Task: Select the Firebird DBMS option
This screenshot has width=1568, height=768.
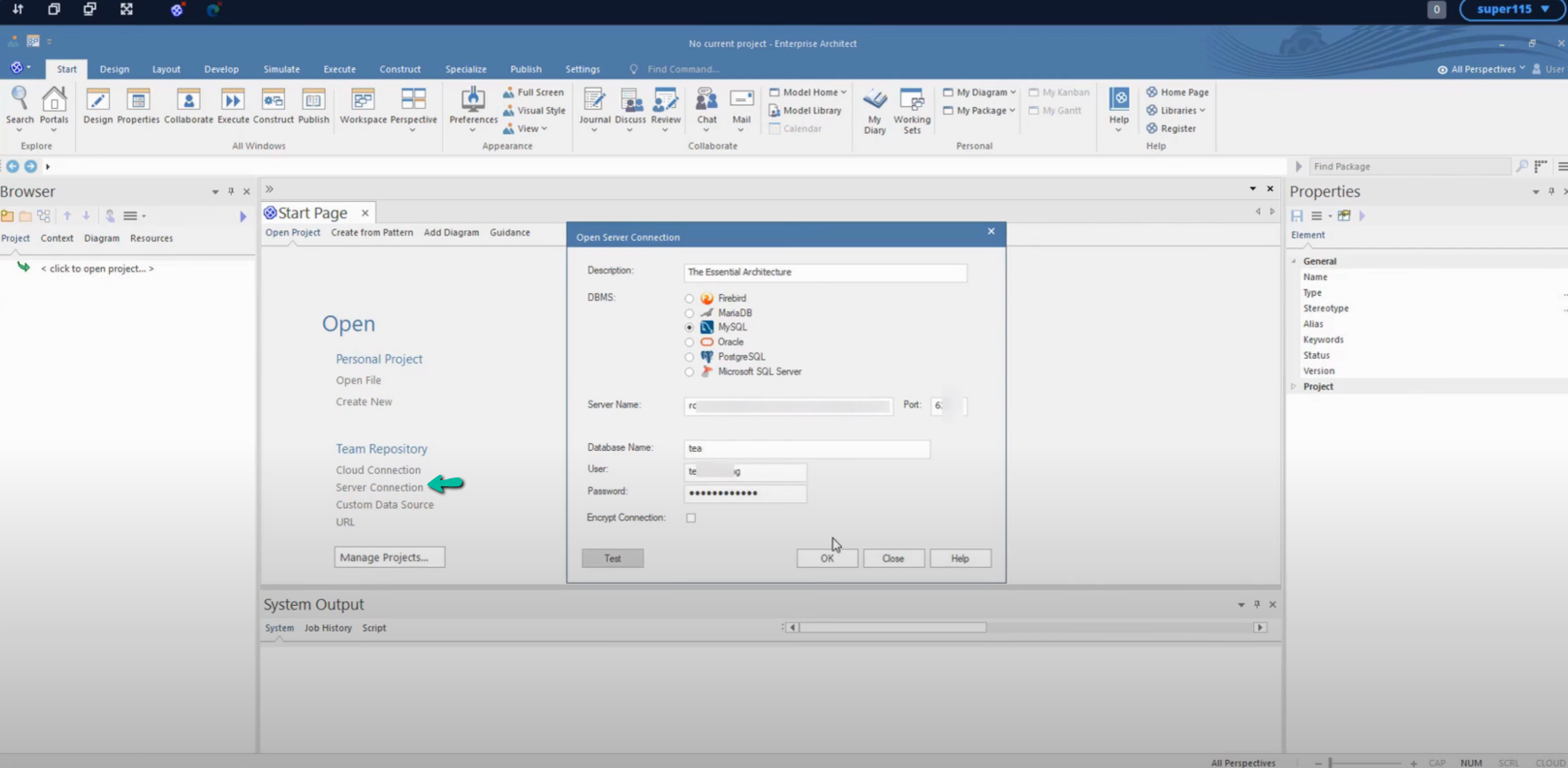Action: click(689, 299)
